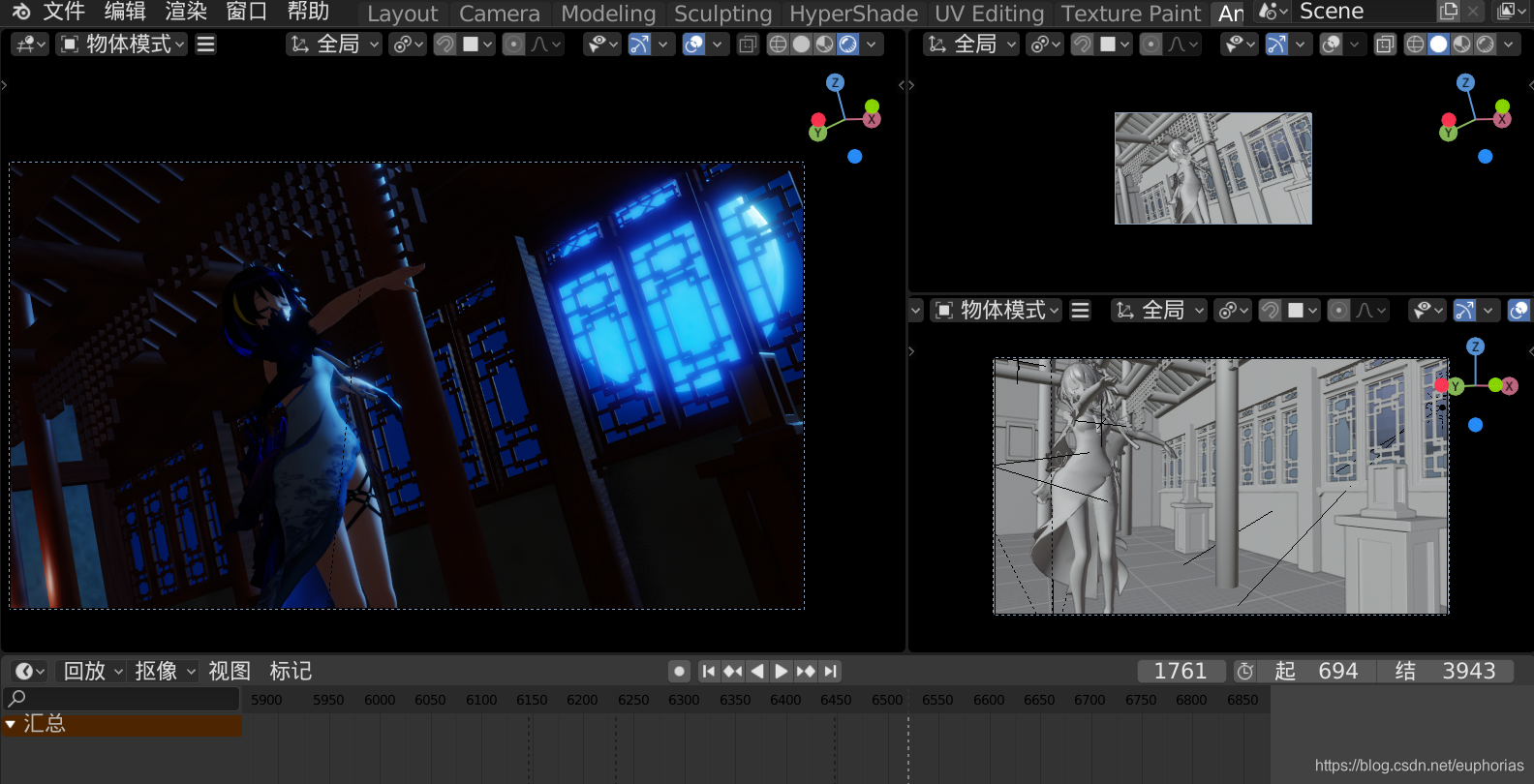Switch to the HyperShade workspace tab

pyautogui.click(x=853, y=14)
